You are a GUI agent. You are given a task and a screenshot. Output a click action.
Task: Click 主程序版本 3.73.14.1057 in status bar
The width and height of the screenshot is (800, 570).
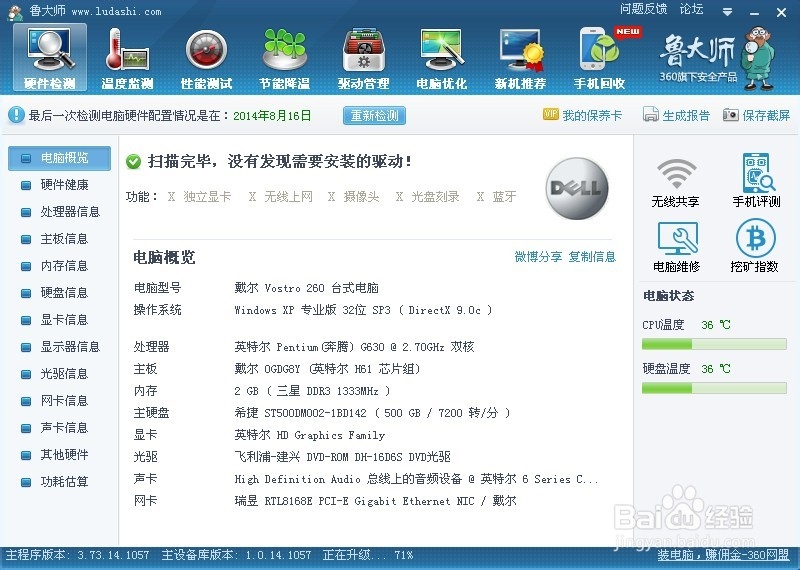click(78, 555)
